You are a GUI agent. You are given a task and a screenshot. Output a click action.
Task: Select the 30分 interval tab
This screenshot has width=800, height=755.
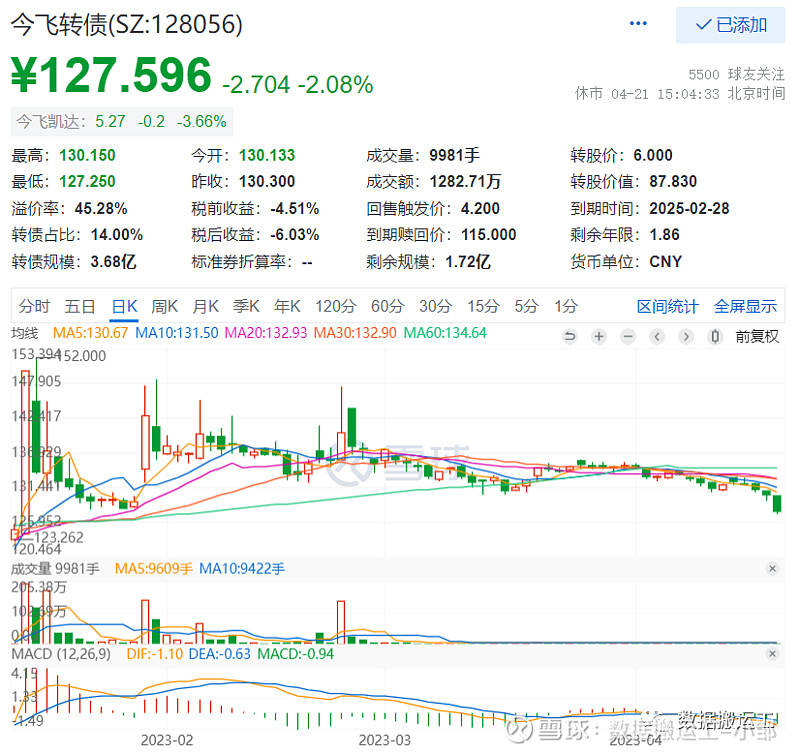click(x=435, y=307)
